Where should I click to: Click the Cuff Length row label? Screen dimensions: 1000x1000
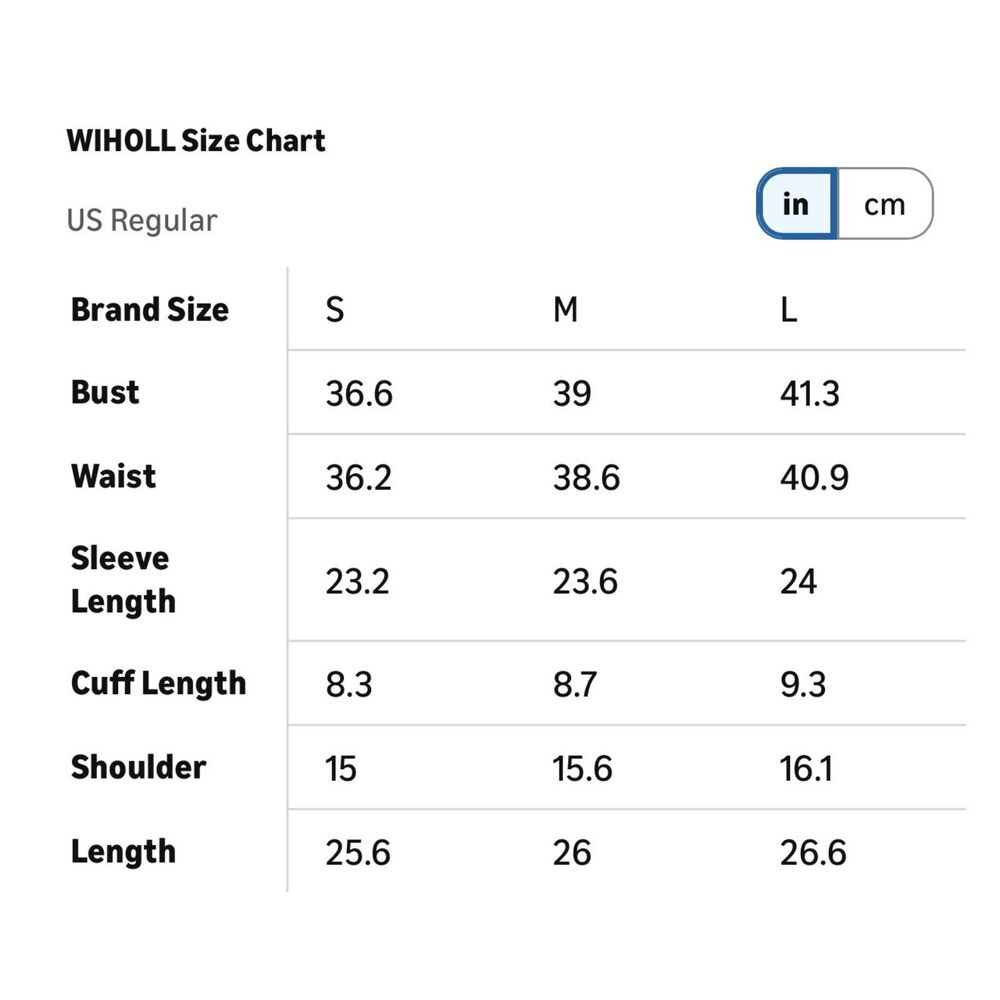click(x=158, y=684)
